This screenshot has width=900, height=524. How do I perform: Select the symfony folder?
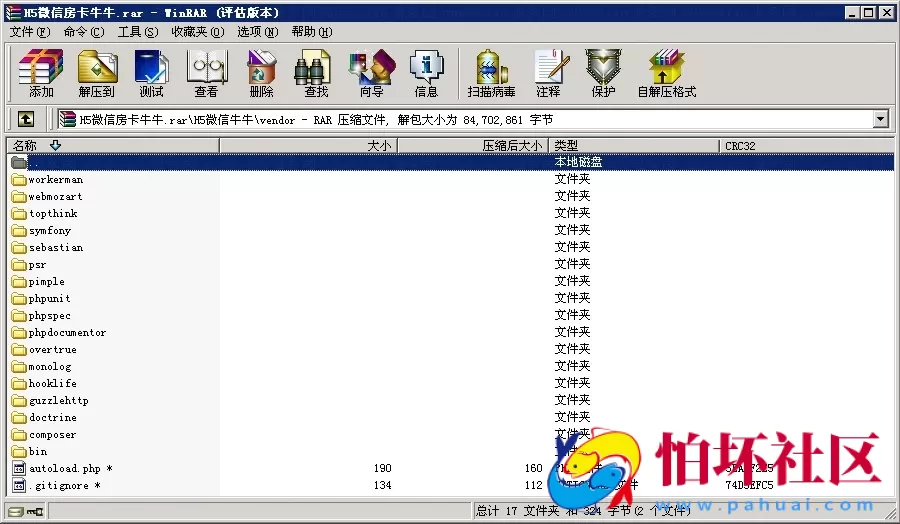[50, 231]
